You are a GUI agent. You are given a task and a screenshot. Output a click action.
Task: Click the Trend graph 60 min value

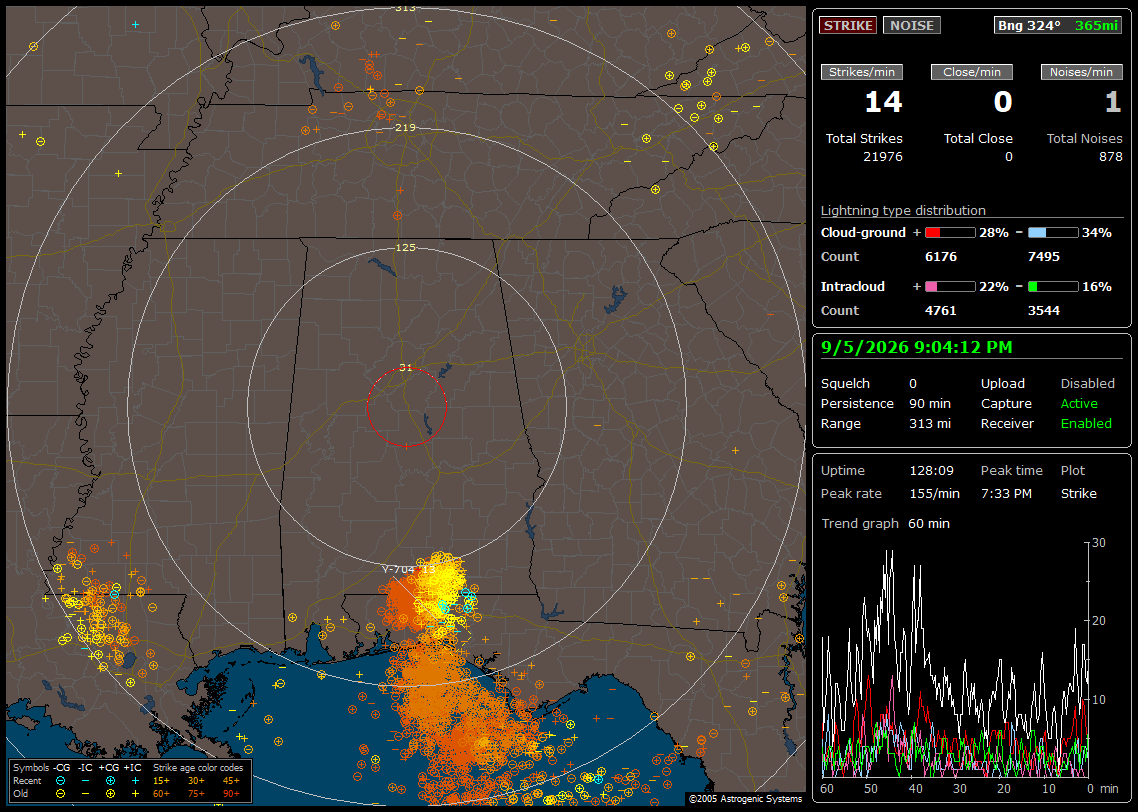click(x=929, y=523)
